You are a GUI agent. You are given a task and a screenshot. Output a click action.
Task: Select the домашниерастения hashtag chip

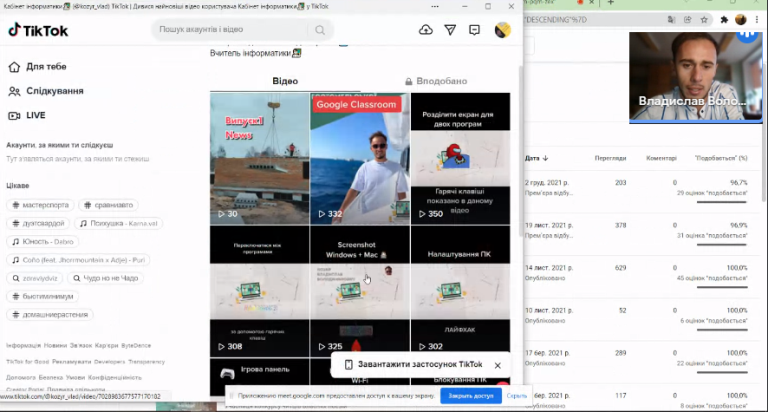pyautogui.click(x=50, y=315)
